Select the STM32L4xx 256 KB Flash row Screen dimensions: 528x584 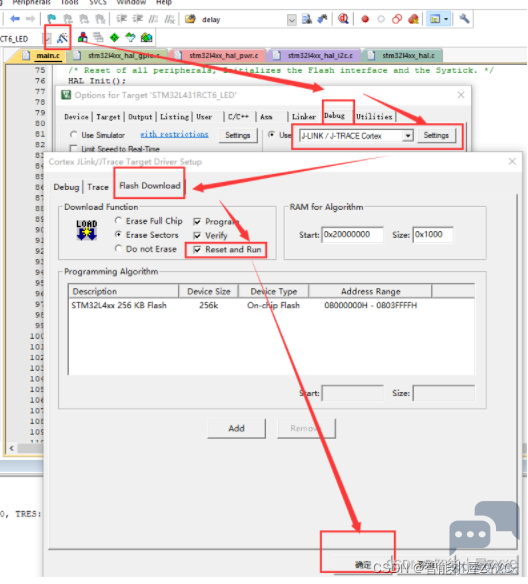tap(271, 305)
